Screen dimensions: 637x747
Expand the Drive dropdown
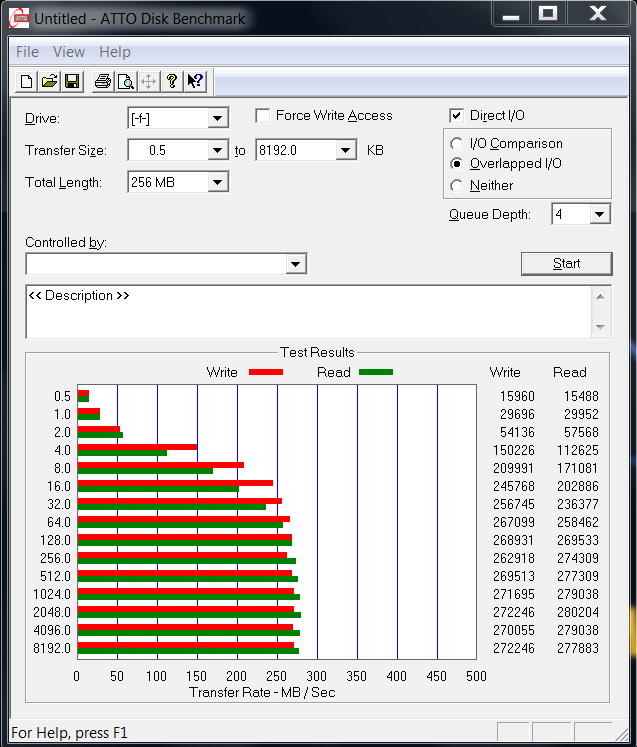coord(217,119)
